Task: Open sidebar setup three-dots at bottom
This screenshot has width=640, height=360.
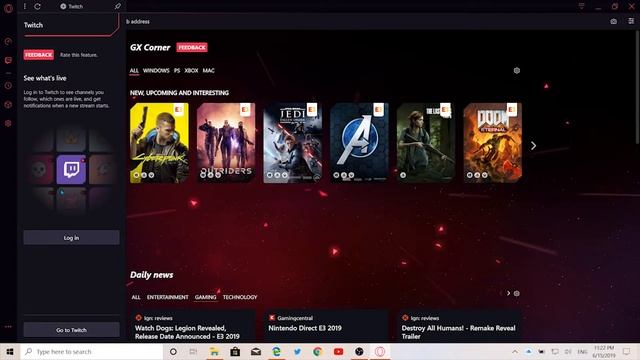Action: coord(8,327)
